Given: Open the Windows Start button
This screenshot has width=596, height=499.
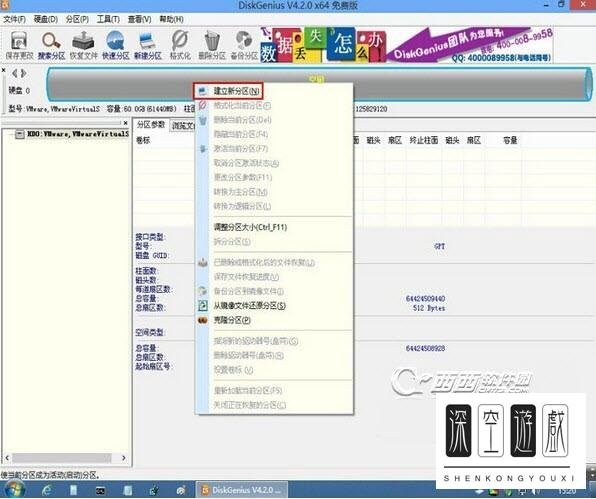Looking at the screenshot, I should point(14,490).
